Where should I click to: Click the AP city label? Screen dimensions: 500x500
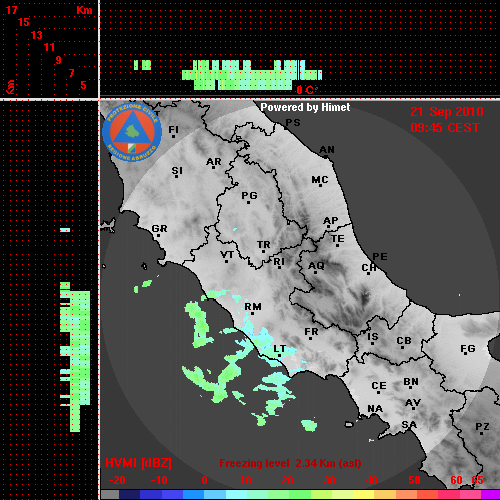coord(331,220)
